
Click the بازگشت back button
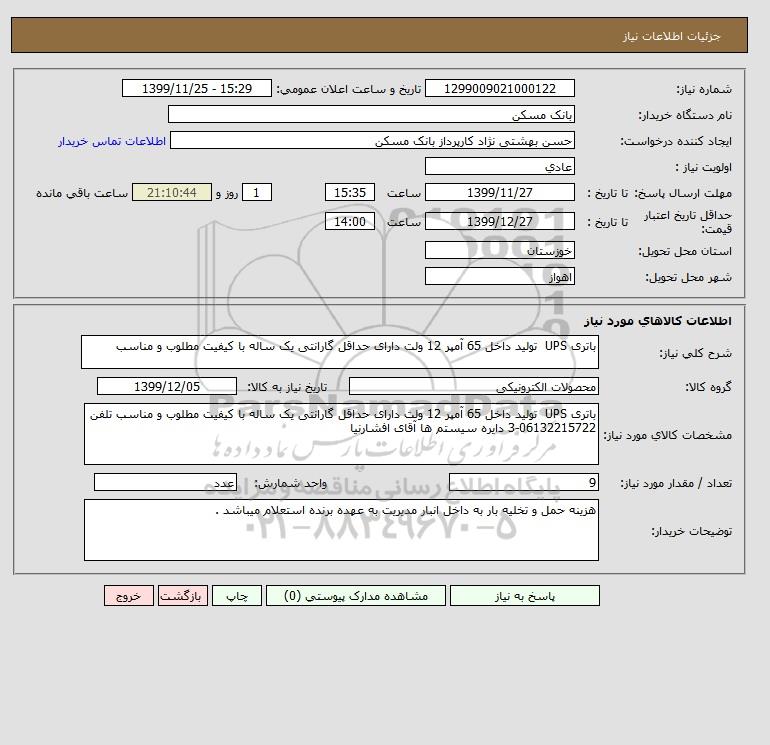[x=183, y=596]
